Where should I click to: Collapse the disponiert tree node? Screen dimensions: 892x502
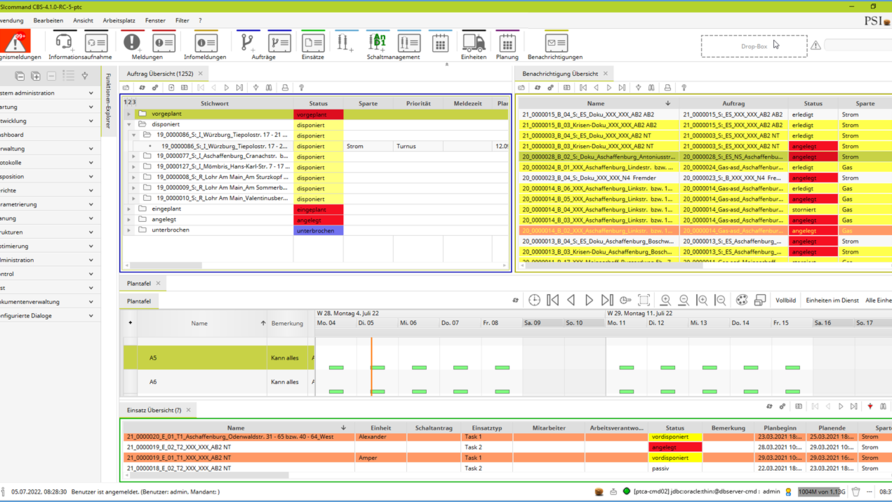point(128,125)
